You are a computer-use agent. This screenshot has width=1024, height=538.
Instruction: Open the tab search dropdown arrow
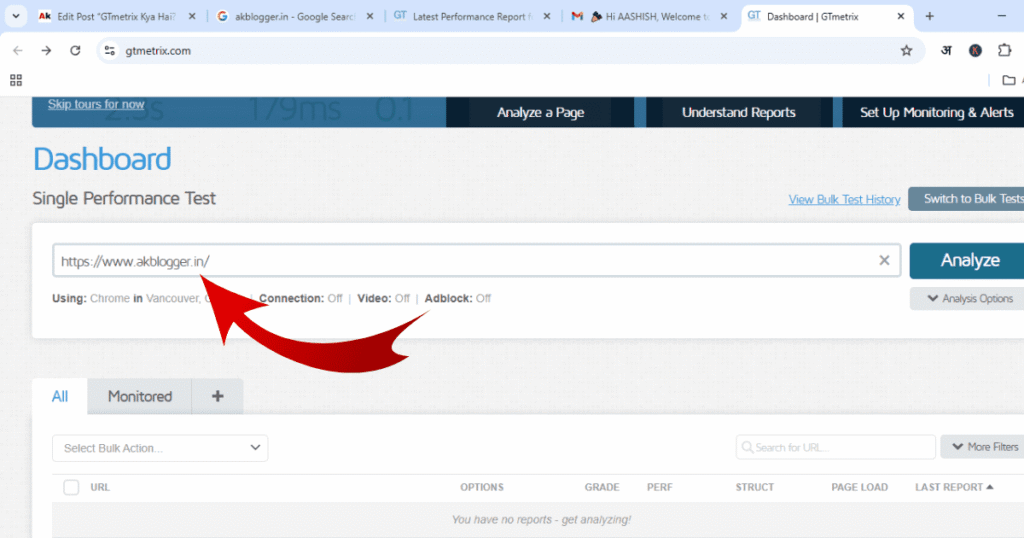(16, 16)
